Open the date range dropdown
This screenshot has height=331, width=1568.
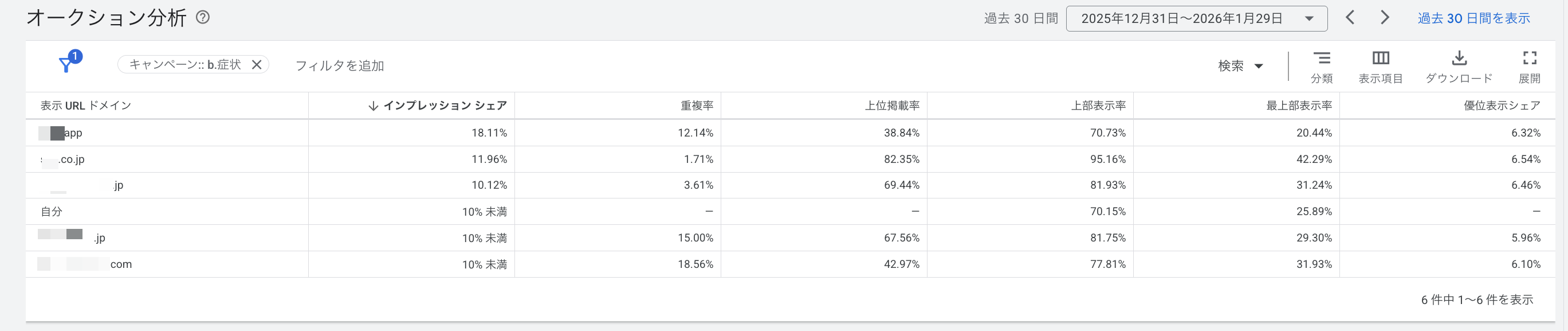point(1196,19)
